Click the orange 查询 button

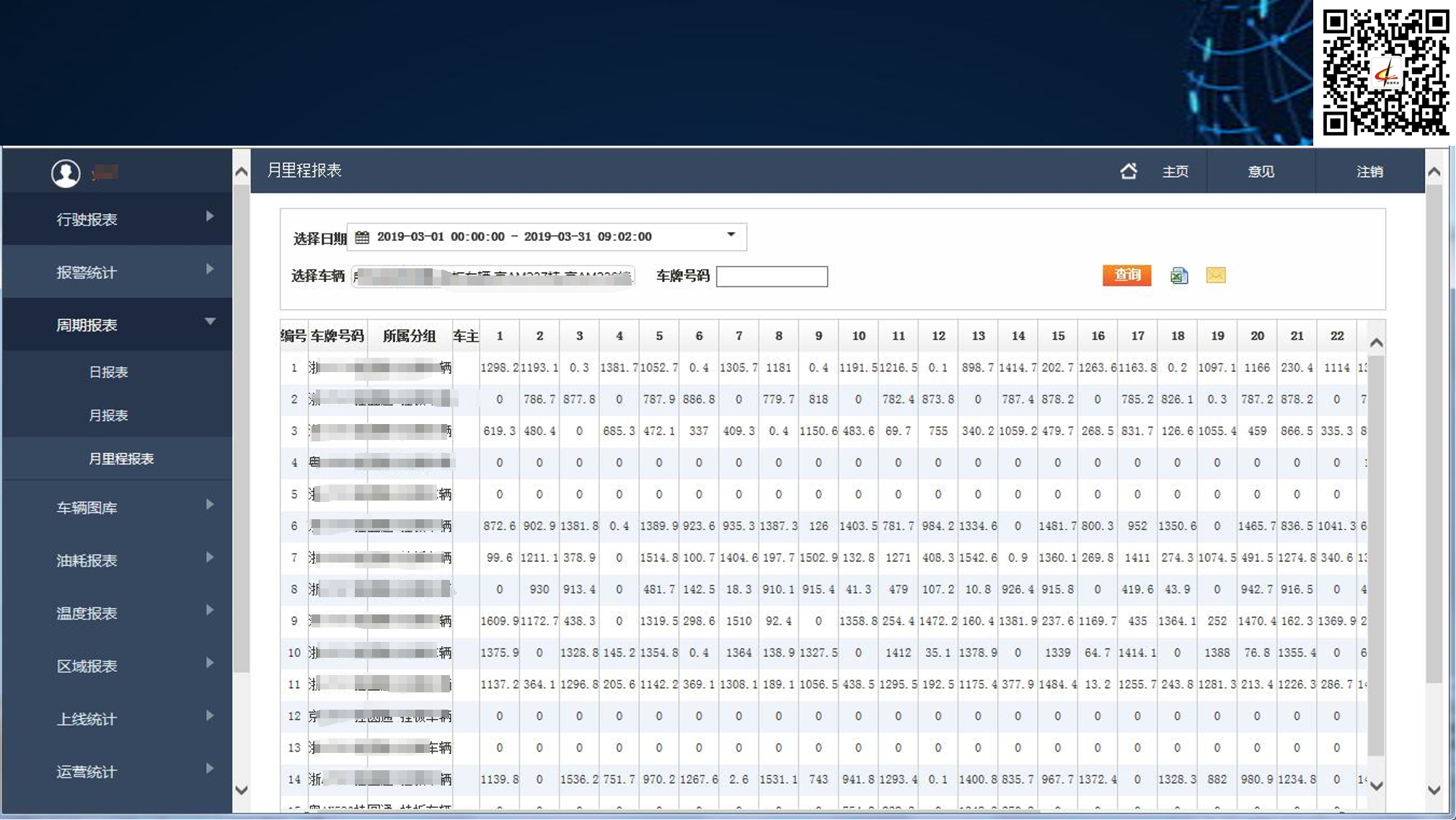[x=1126, y=275]
